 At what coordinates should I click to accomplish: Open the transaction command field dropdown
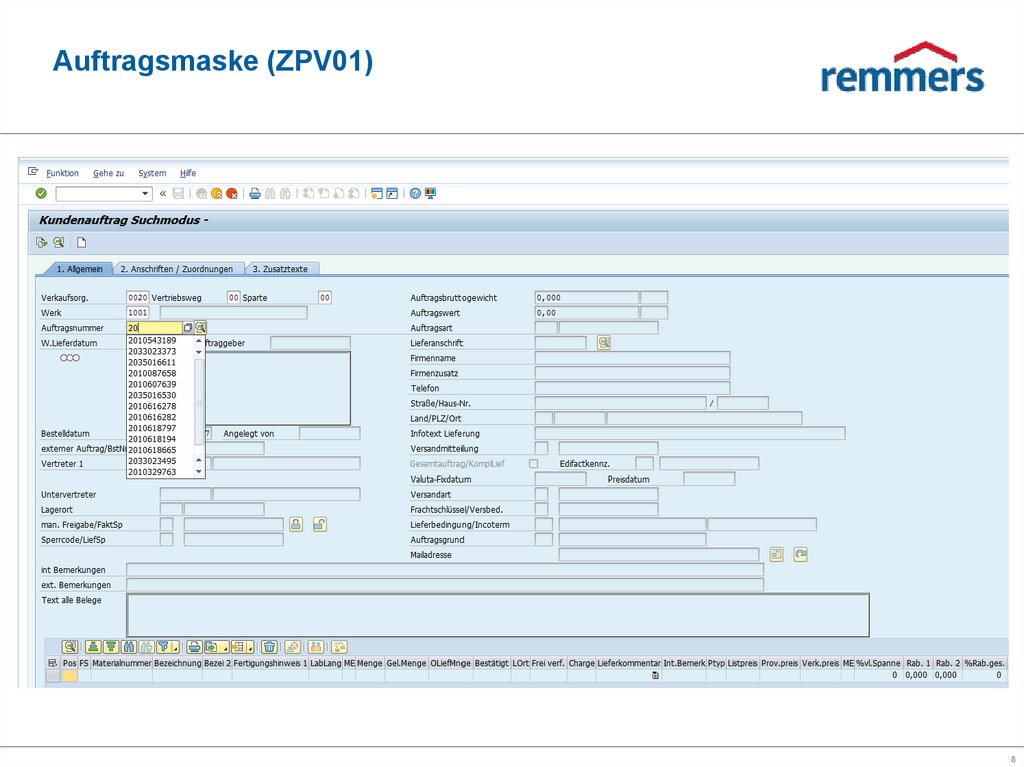tap(145, 193)
